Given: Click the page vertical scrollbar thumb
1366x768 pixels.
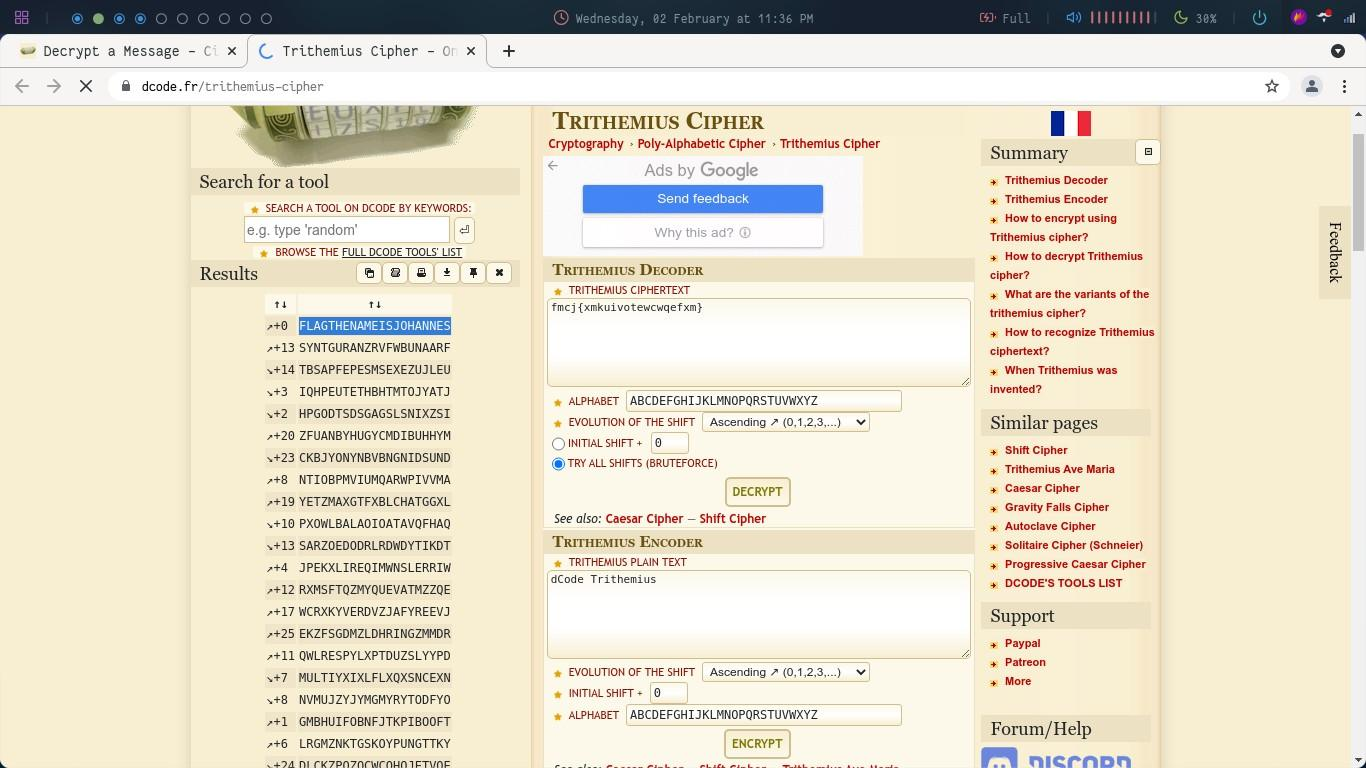Looking at the screenshot, I should click(x=1358, y=190).
